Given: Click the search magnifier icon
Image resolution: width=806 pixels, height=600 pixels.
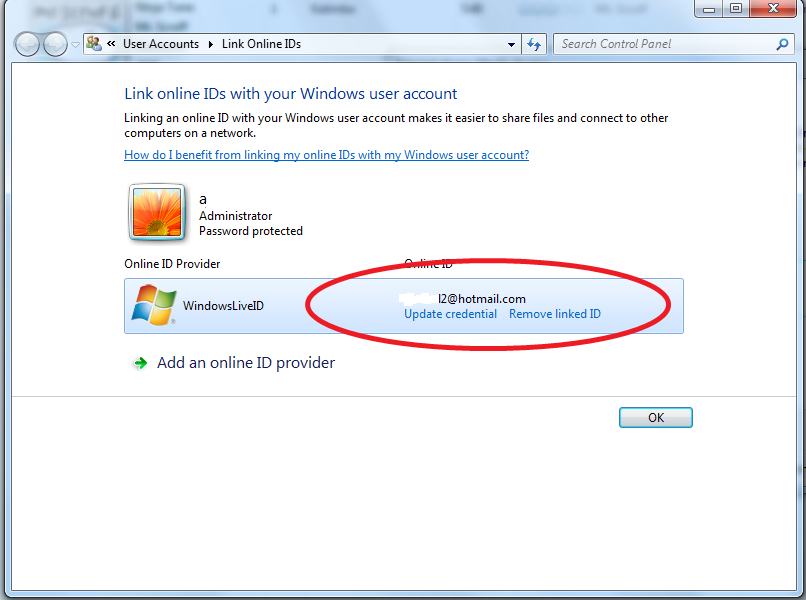Looking at the screenshot, I should click(782, 44).
